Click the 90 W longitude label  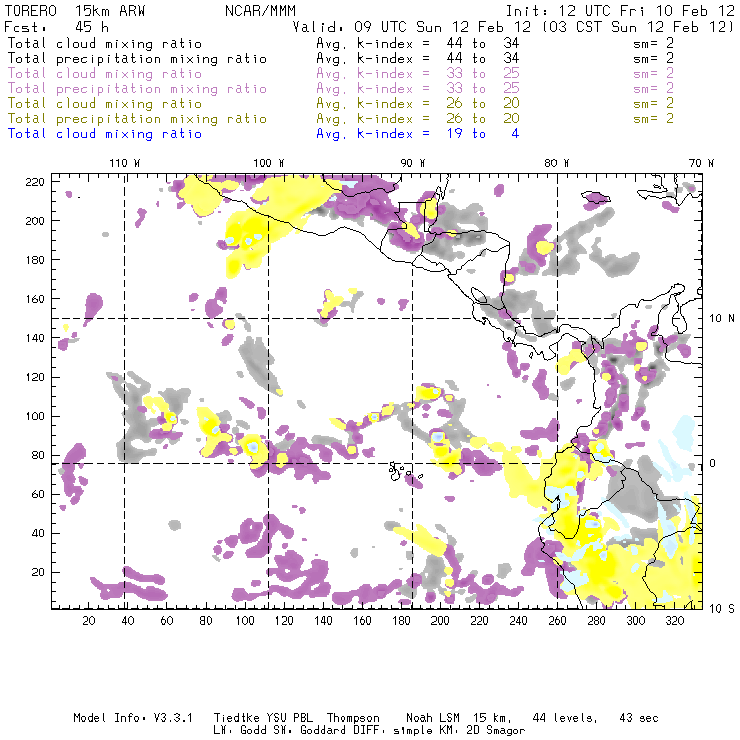pyautogui.click(x=413, y=162)
